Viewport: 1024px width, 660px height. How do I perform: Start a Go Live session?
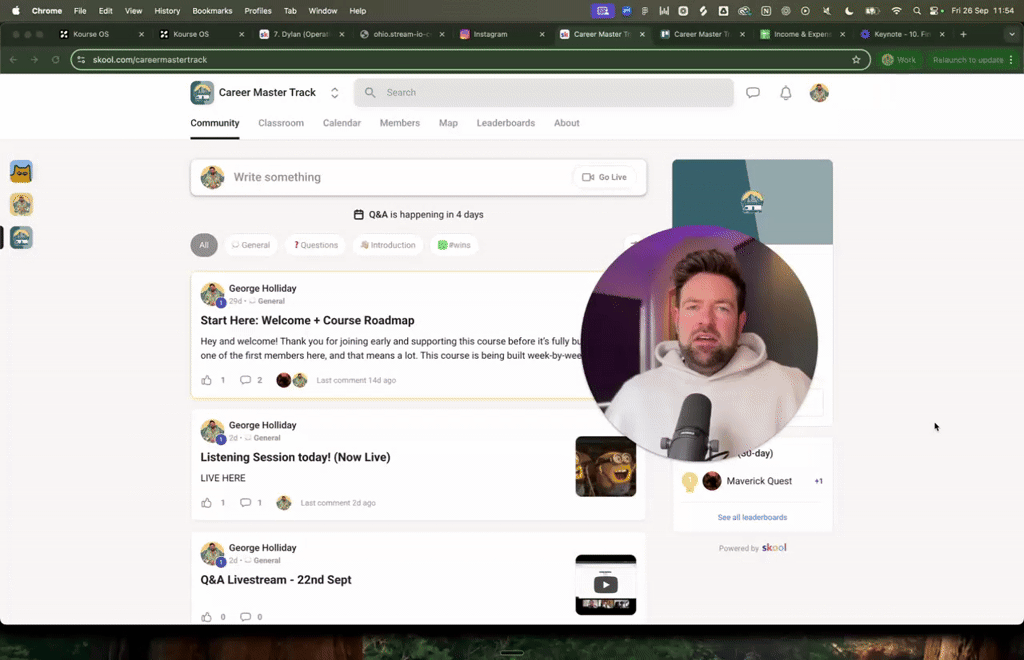[604, 177]
